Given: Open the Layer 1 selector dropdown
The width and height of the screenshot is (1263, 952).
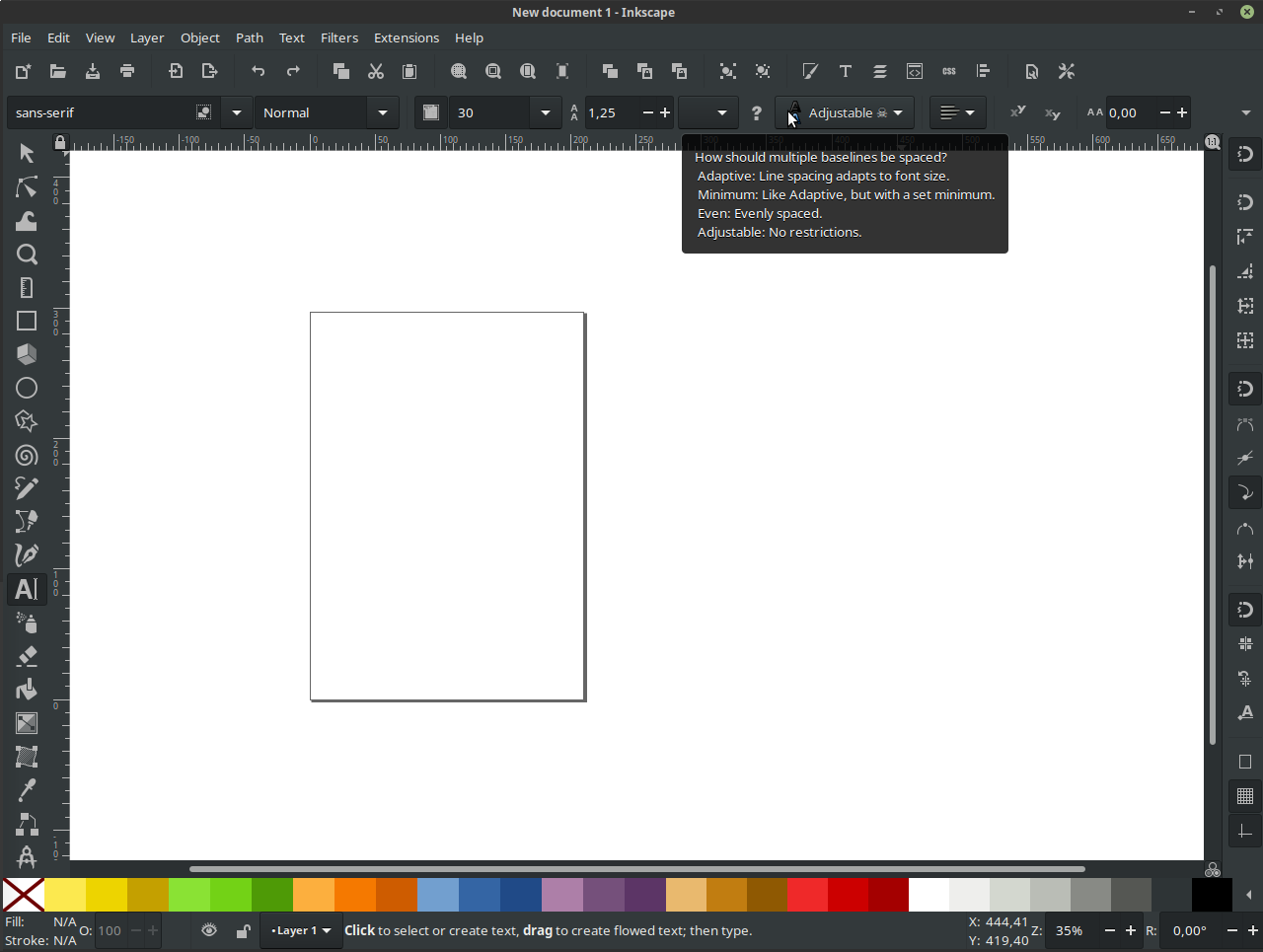Looking at the screenshot, I should [x=301, y=930].
